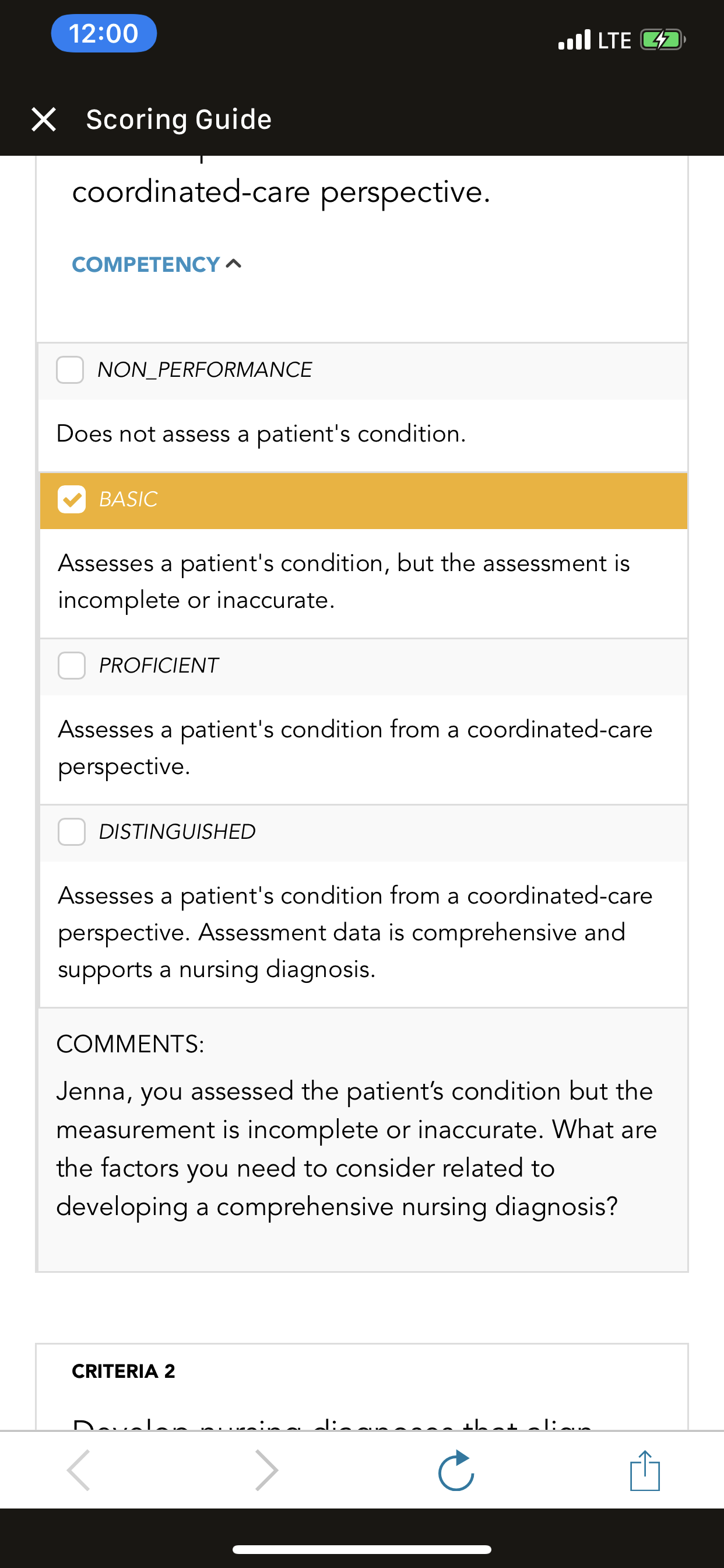The image size is (724, 1568).
Task: Tap the white checkmark in the BASIC row
Action: point(72,500)
